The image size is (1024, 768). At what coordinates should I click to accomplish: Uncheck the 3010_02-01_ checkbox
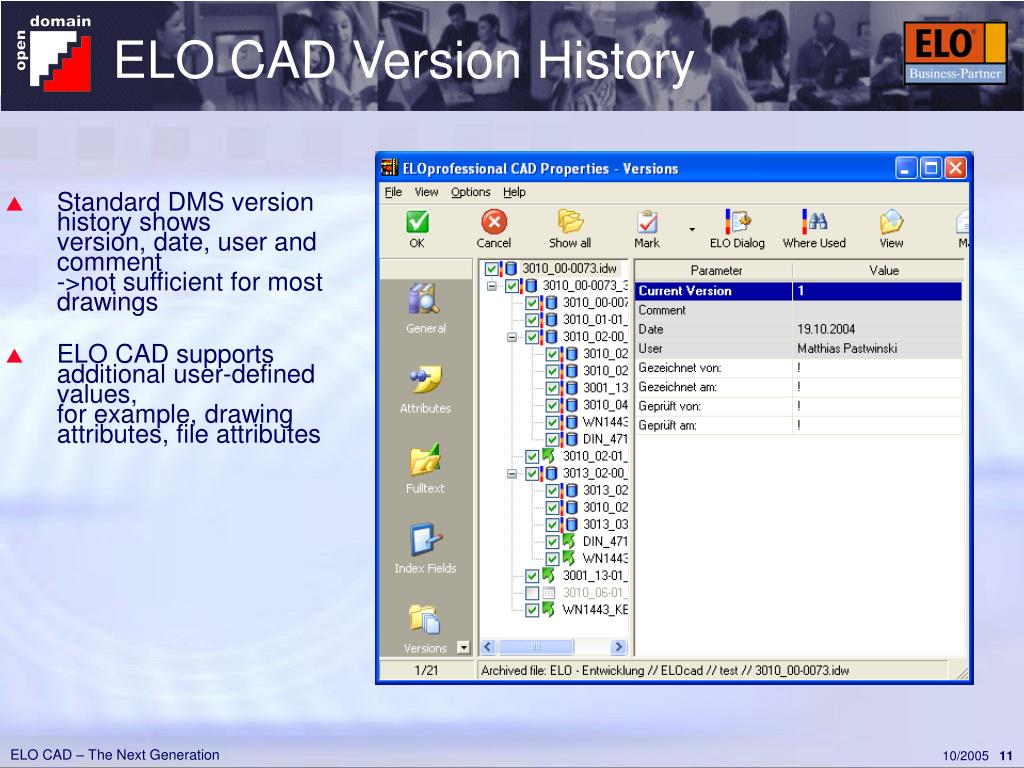[532, 456]
